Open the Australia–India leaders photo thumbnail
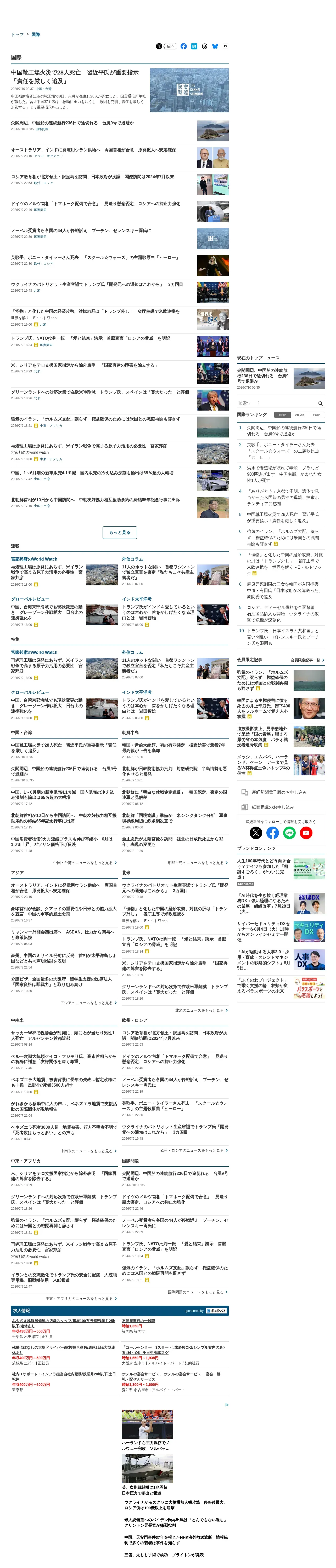Viewport: 336px width, 1568px height. (x=213, y=158)
